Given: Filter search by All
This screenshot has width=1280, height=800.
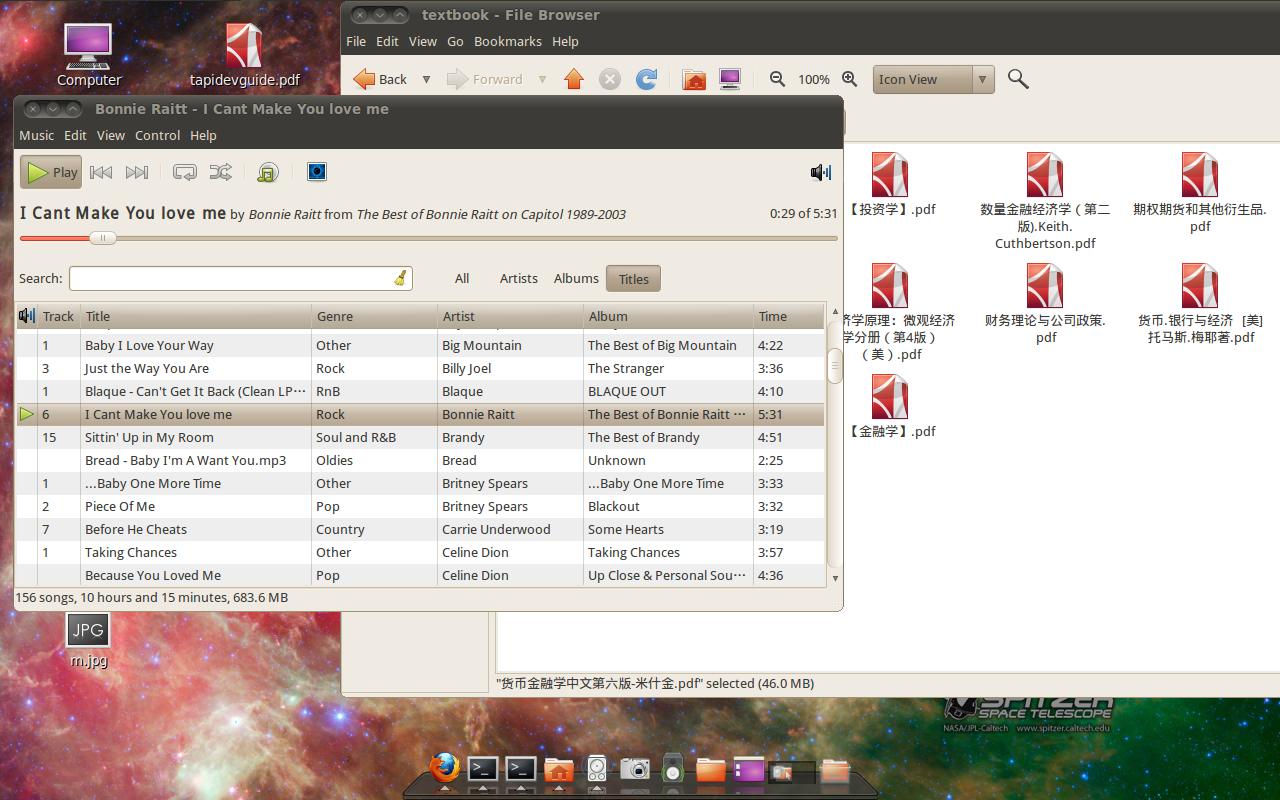Looking at the screenshot, I should click(462, 278).
